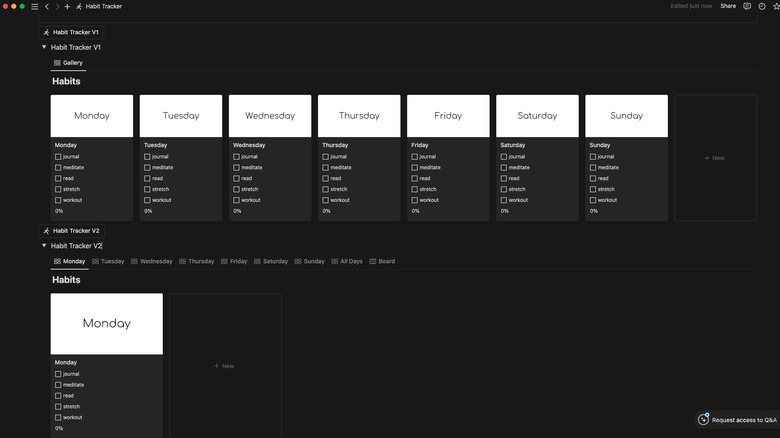This screenshot has width=780, height=438.
Task: Switch to the Board view tab
Action: click(x=382, y=261)
